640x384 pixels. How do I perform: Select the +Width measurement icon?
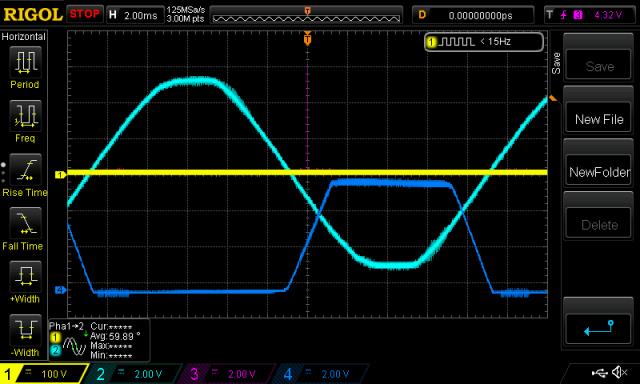[25, 277]
